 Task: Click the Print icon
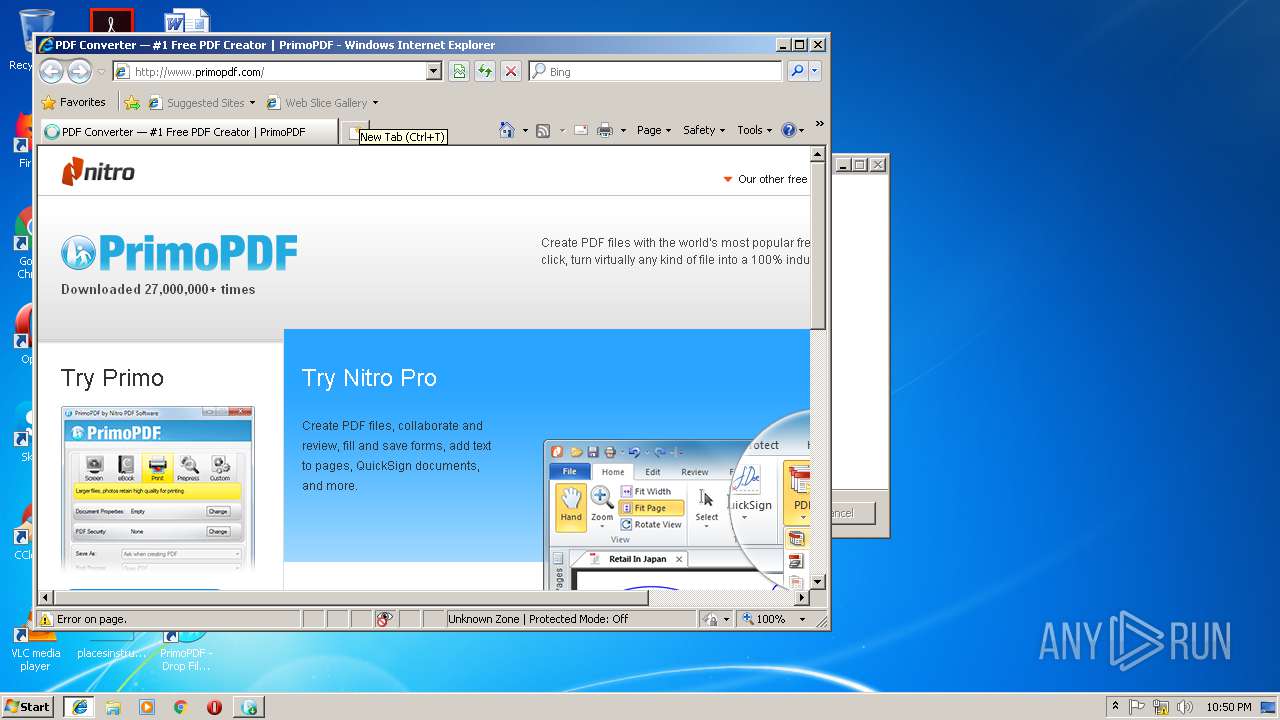coord(605,130)
